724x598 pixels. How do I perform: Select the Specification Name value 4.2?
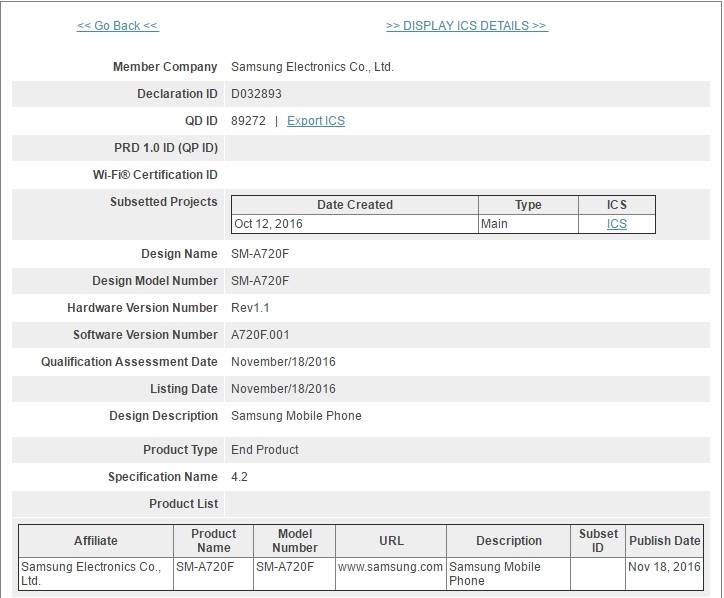[x=239, y=477]
